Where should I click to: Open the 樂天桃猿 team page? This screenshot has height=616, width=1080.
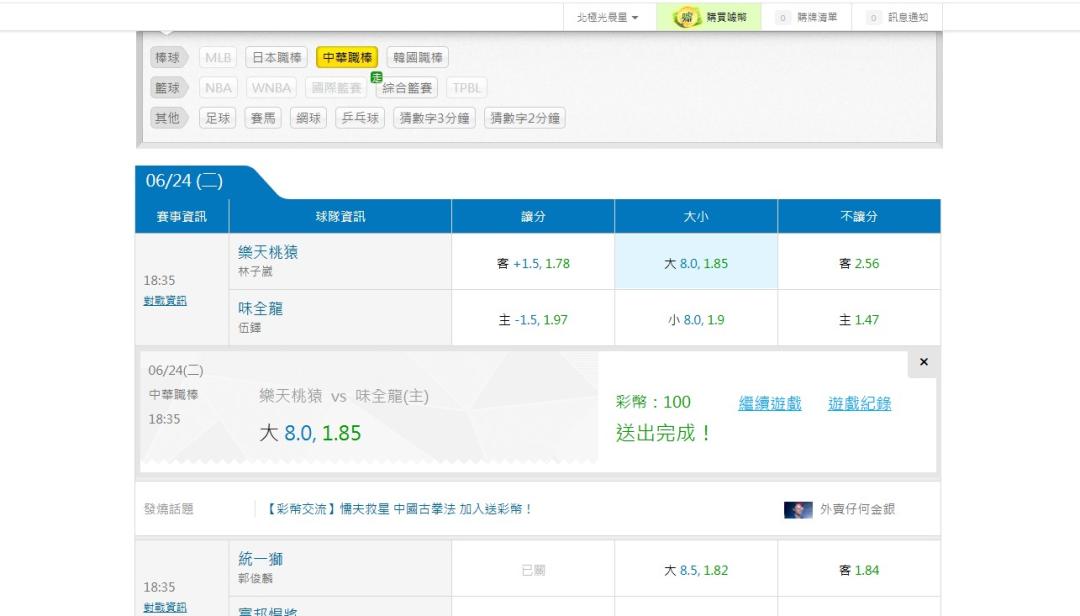(268, 252)
